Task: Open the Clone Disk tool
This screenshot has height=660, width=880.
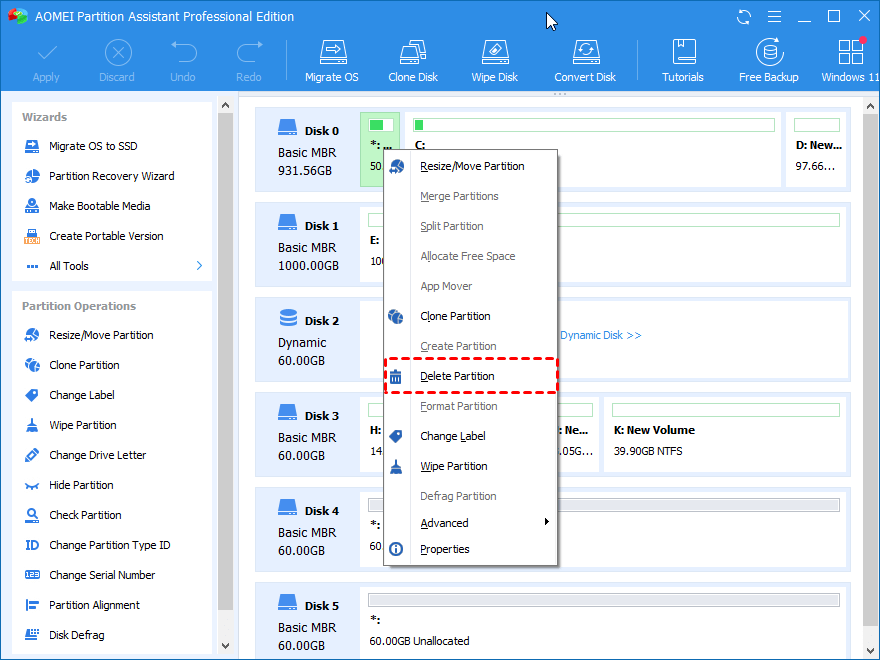Action: [x=412, y=58]
